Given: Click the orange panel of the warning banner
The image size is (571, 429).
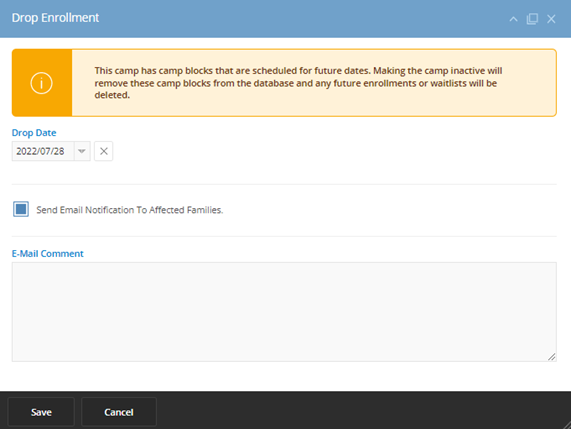Looking at the screenshot, I should (x=42, y=83).
